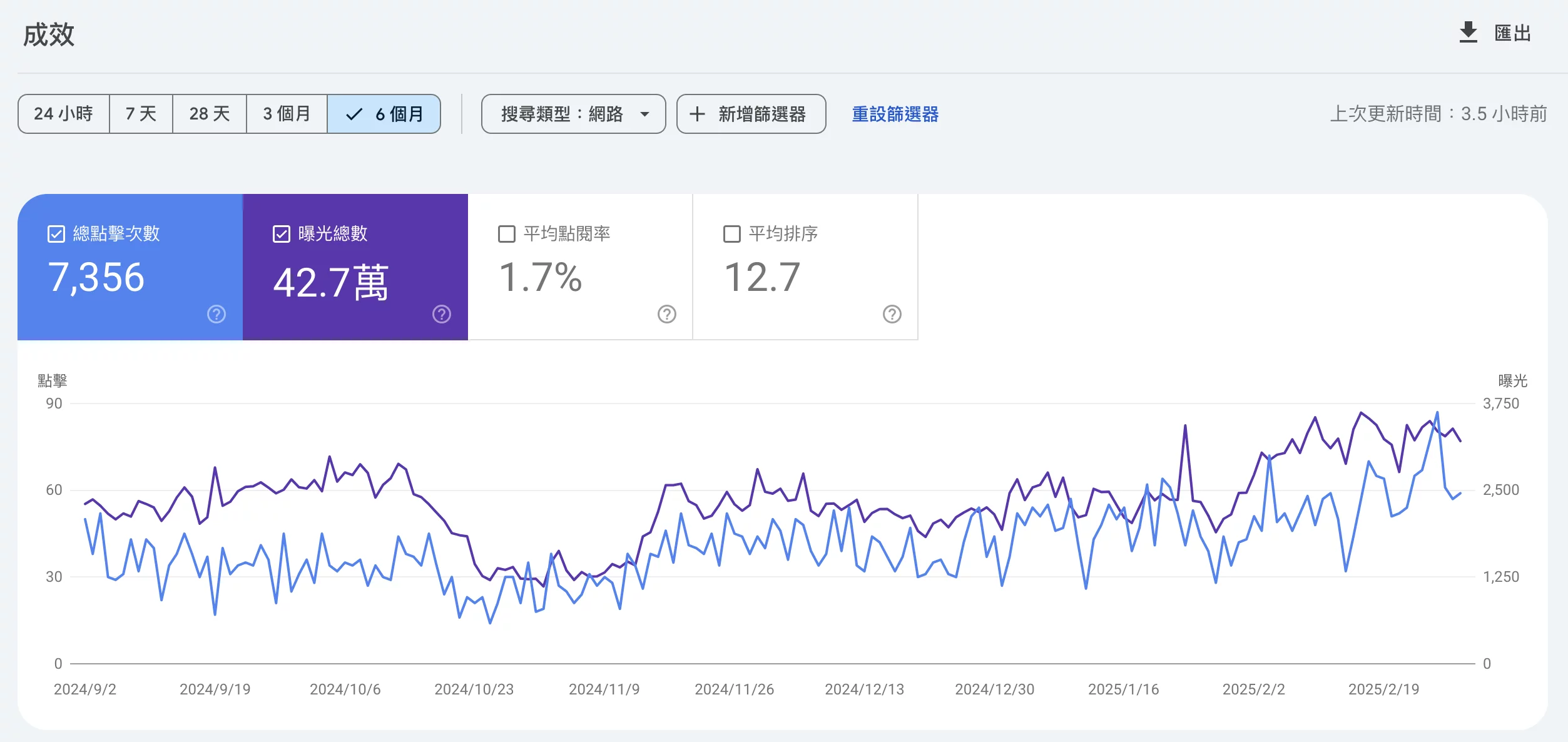Switch to 3 個月 date range
Screen dimensions: 1568x742
pyautogui.click(x=287, y=114)
